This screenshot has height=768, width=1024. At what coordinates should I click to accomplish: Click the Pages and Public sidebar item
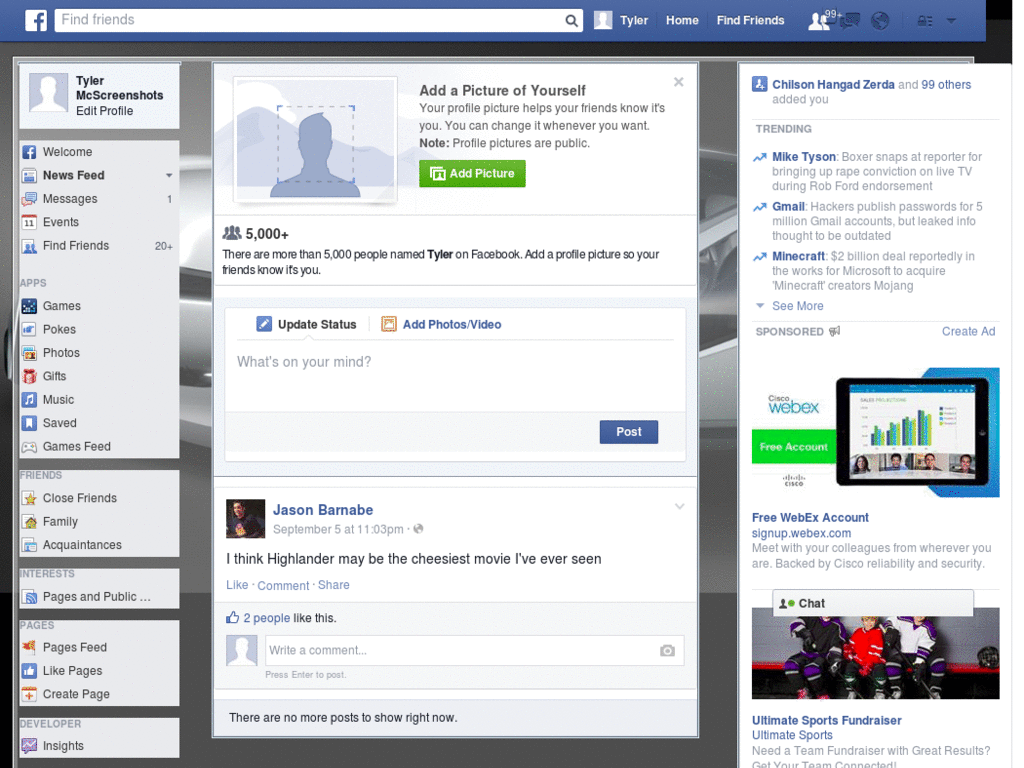point(99,597)
